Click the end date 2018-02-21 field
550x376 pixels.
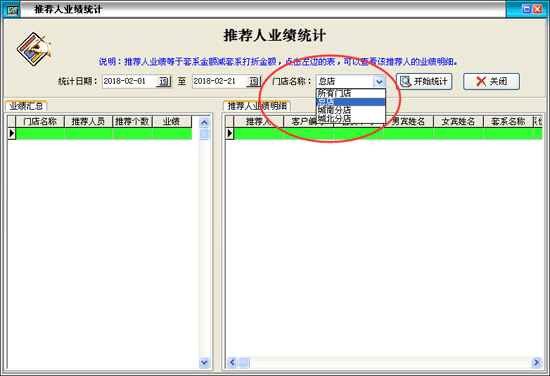219,81
